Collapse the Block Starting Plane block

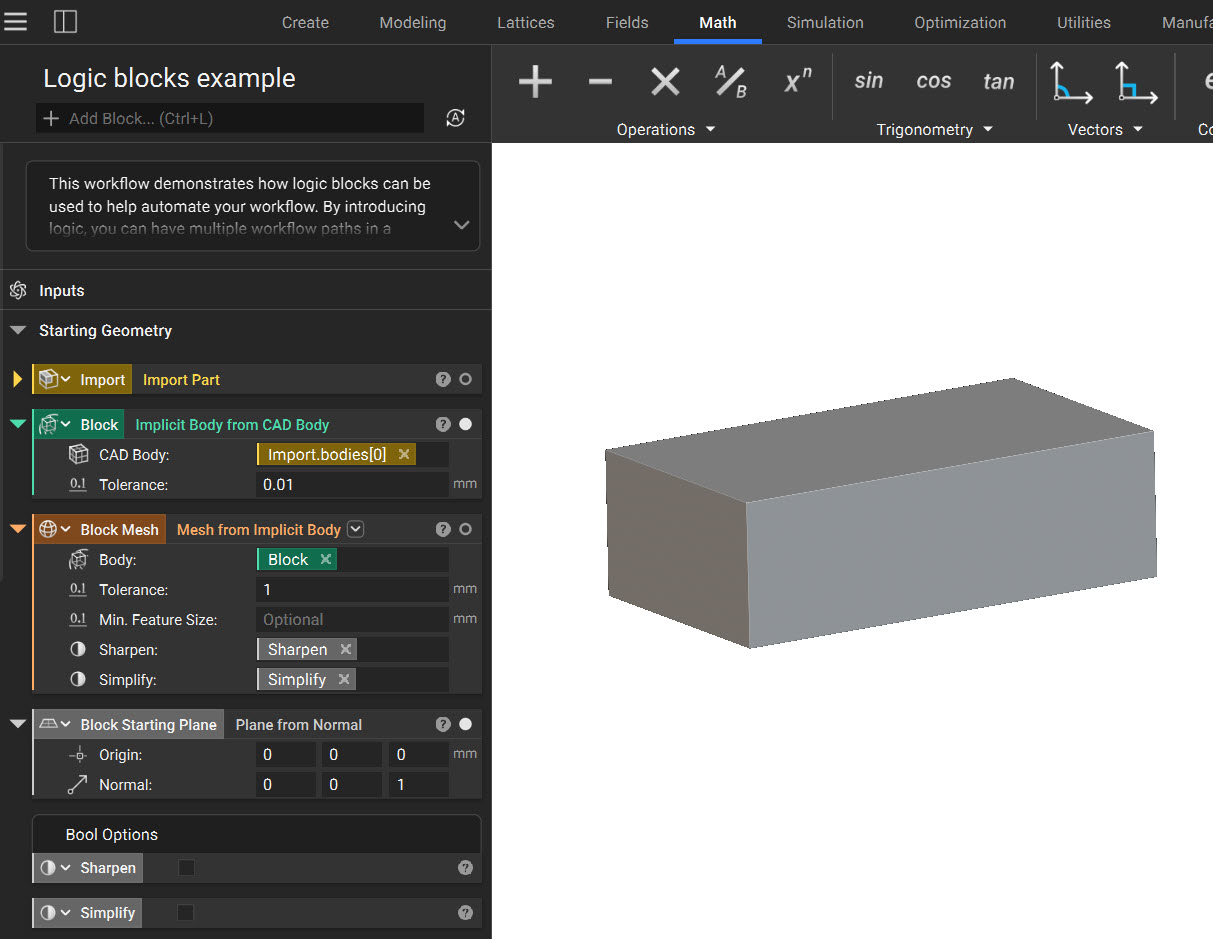[x=17, y=725]
